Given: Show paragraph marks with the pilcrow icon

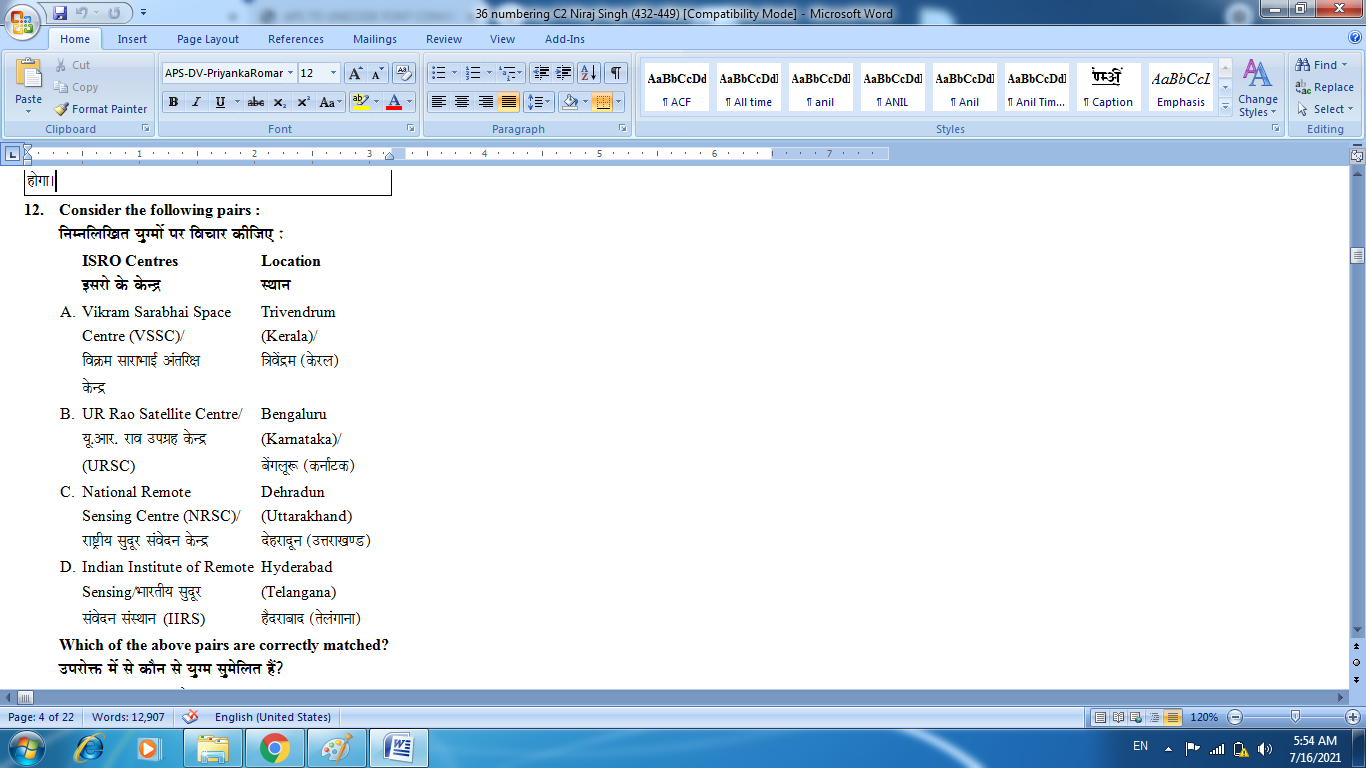Looking at the screenshot, I should tap(616, 73).
